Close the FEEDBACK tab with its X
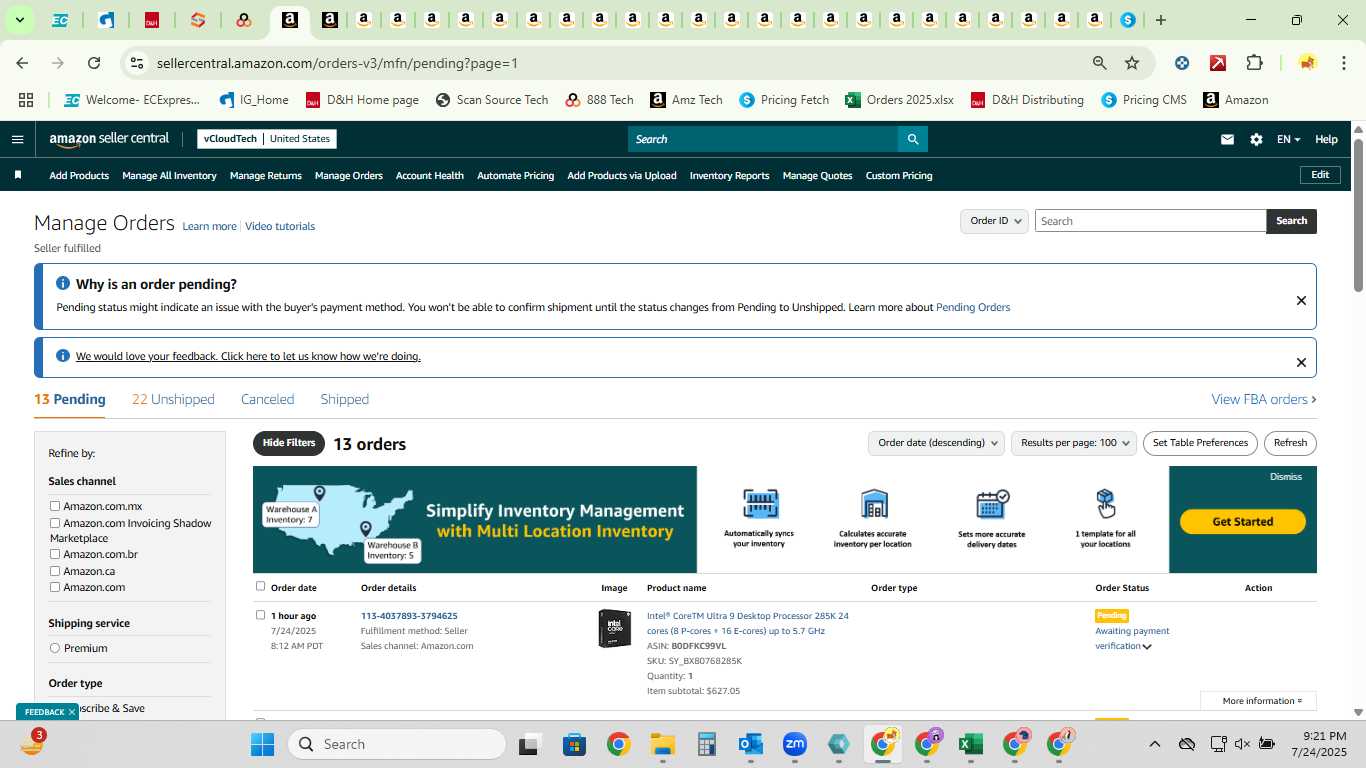Screen dimensions: 1366x768 point(72,712)
